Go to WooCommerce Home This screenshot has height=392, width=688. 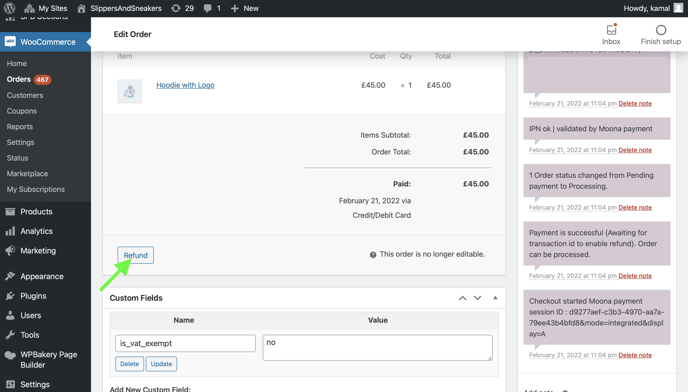coord(17,64)
